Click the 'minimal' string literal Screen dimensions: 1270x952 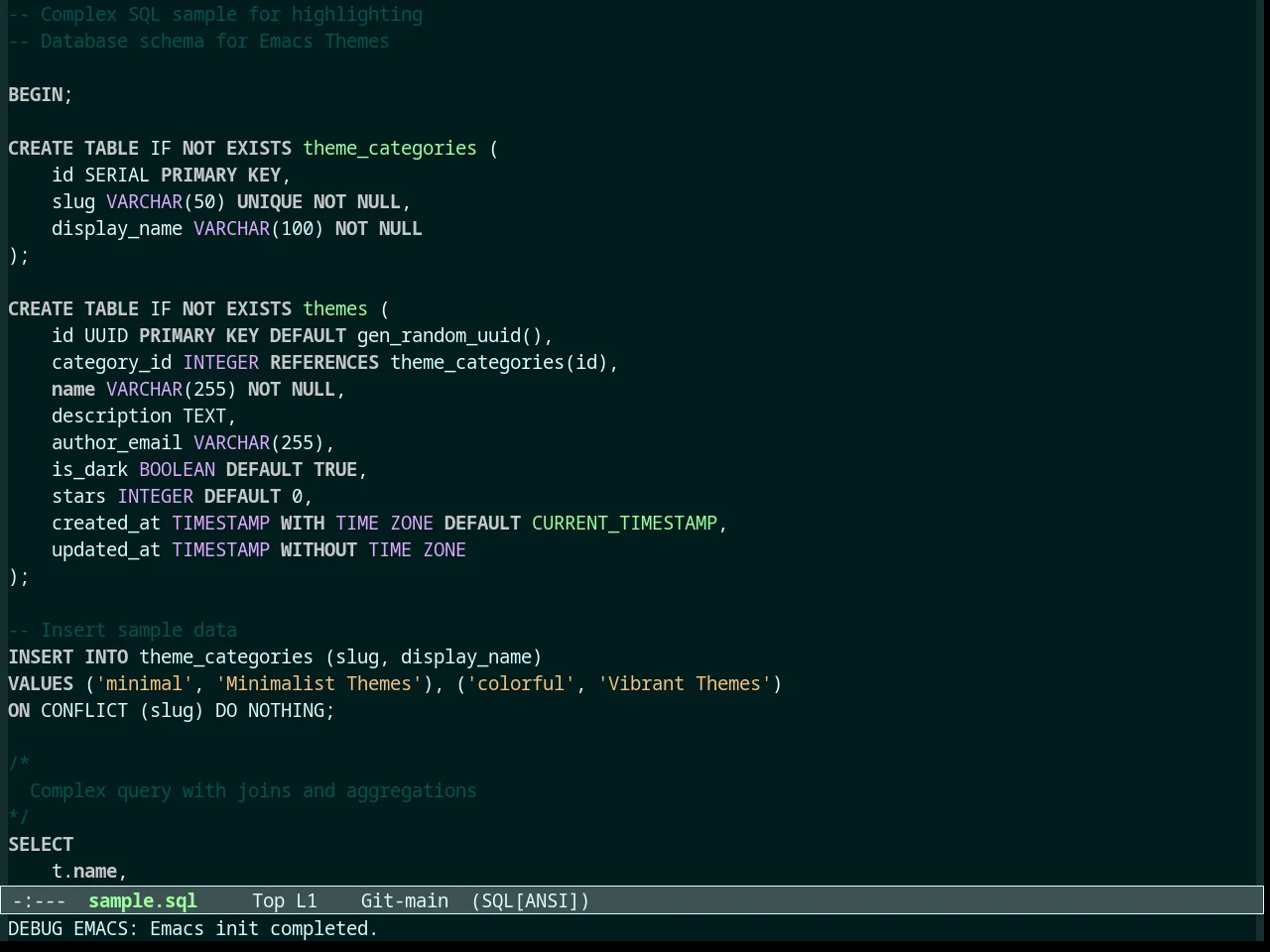[x=144, y=684]
